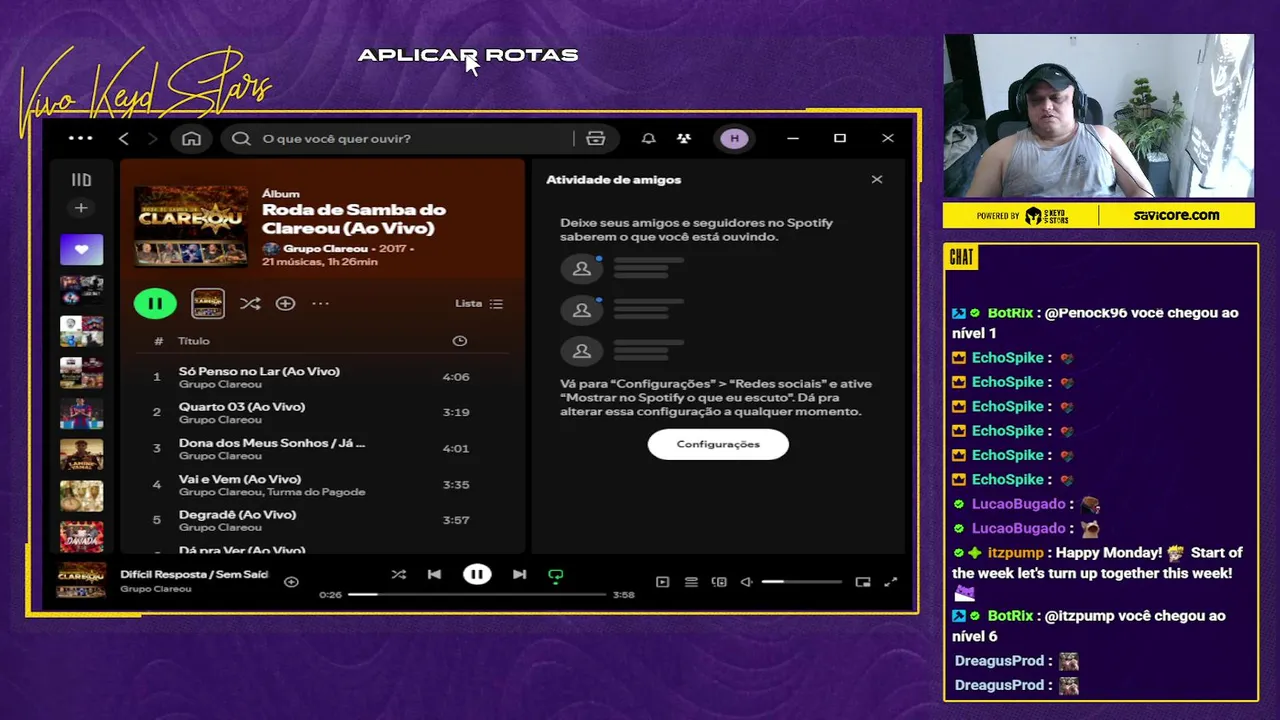The width and height of the screenshot is (1280, 720).
Task: Click the clock duration column header
Action: pyautogui.click(x=459, y=341)
